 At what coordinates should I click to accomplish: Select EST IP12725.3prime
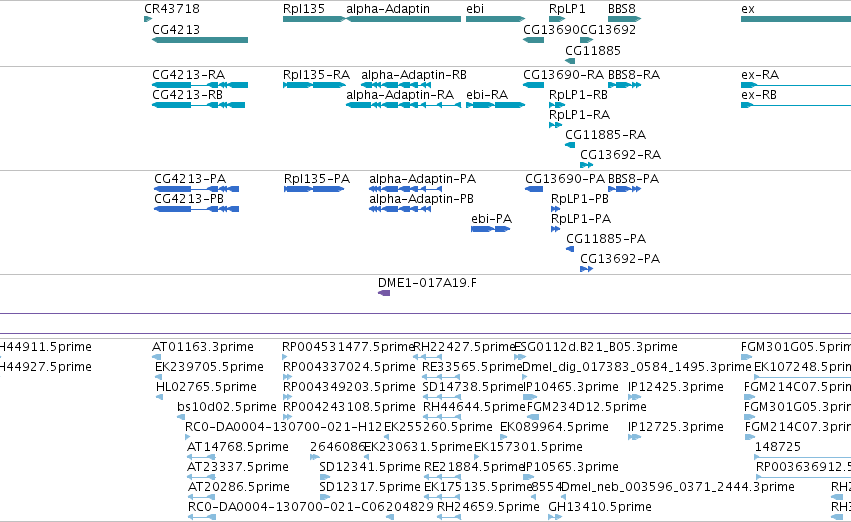pos(634,438)
